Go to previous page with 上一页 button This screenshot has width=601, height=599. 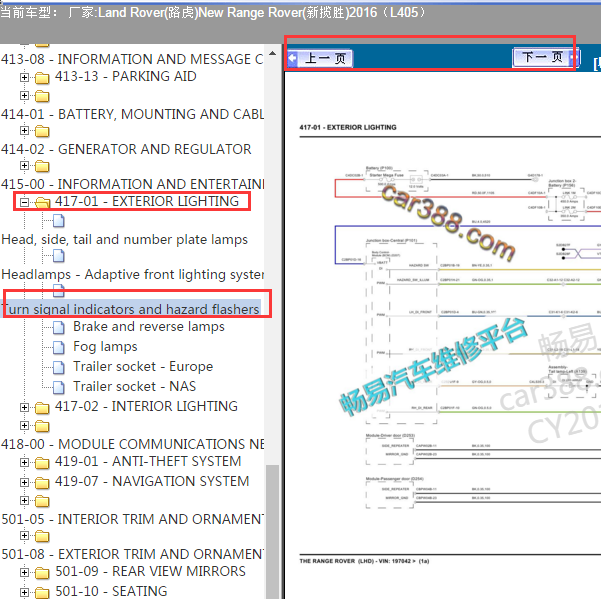coord(320,59)
